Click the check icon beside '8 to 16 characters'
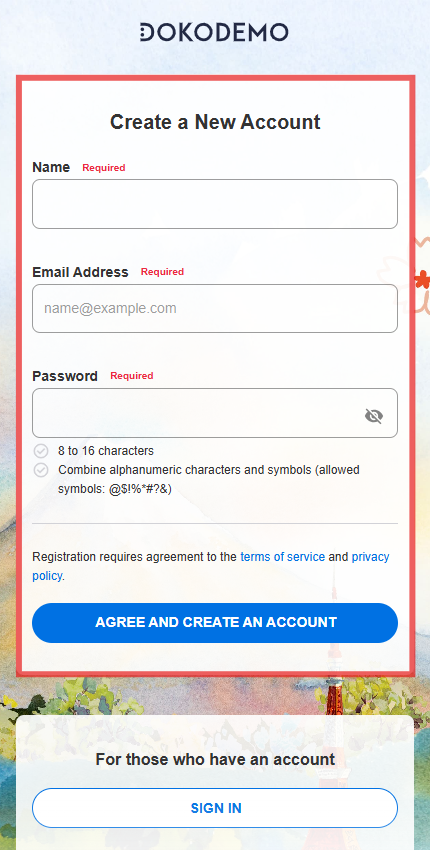 point(41,451)
